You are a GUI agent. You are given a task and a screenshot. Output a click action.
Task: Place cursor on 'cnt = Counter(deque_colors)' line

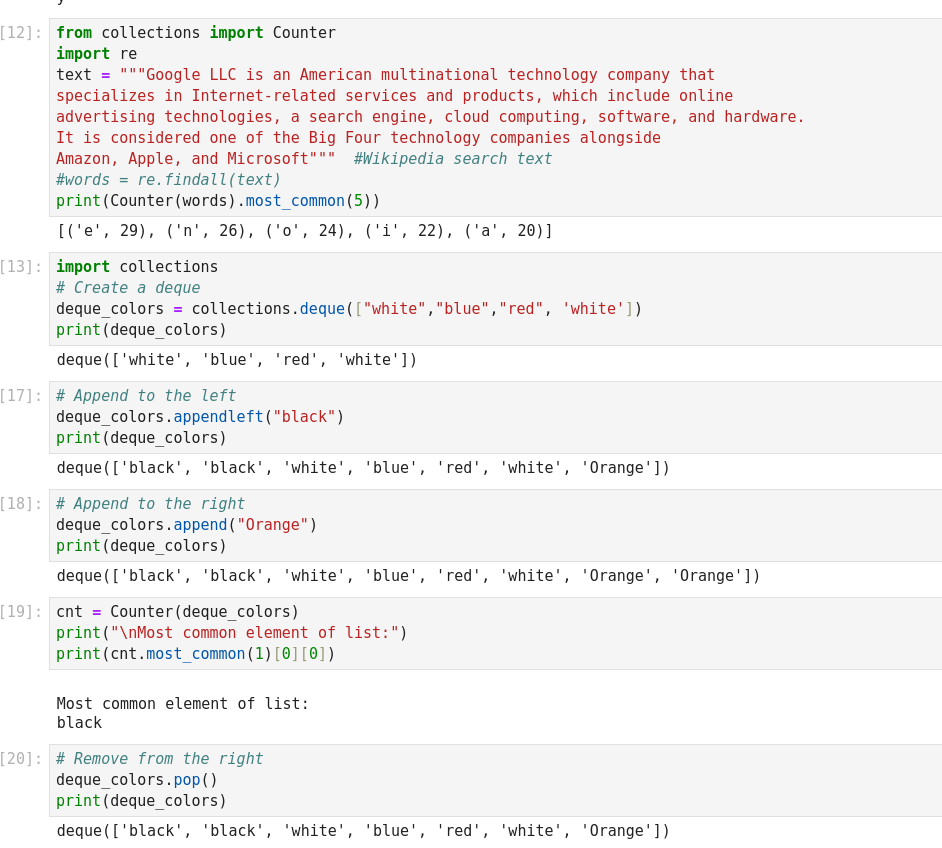point(177,612)
